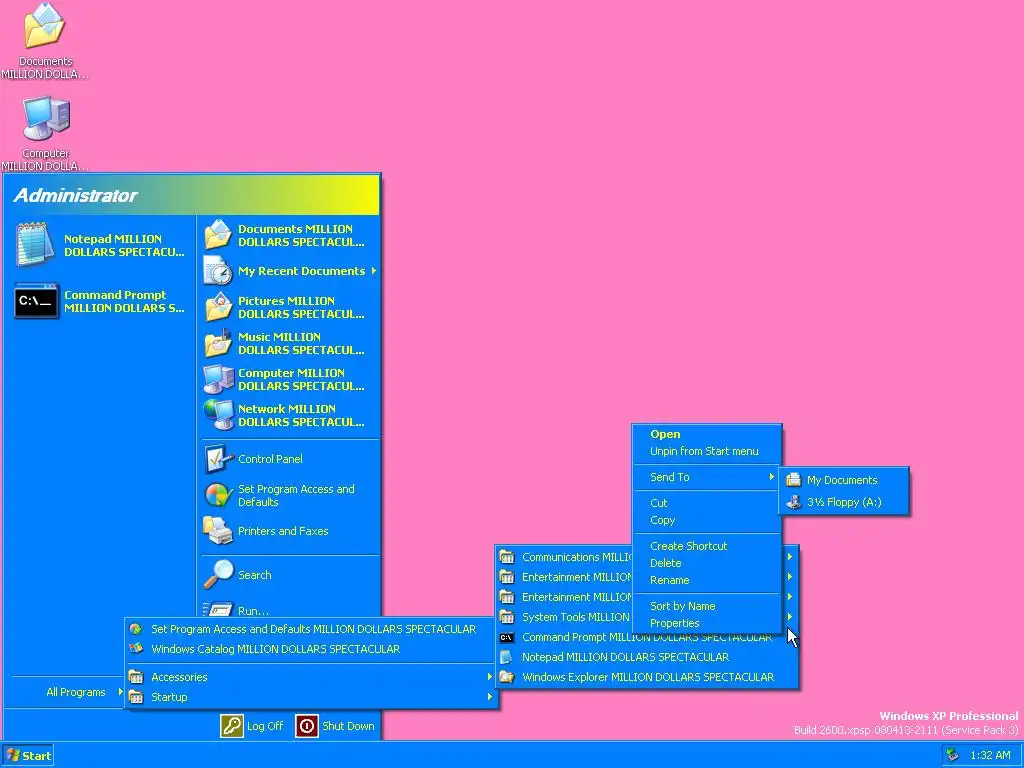Click Windows Explorer MILLION DOLLARS SPECTACULAR text
The height and width of the screenshot is (768, 1024).
click(648, 677)
